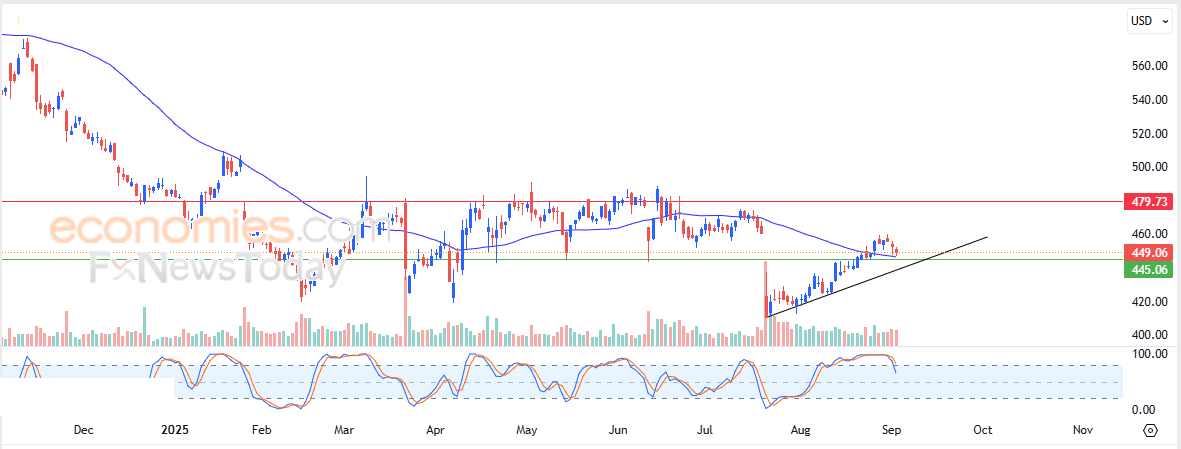1181x449 pixels.
Task: Select the green horizontal support line
Action: coord(561,260)
